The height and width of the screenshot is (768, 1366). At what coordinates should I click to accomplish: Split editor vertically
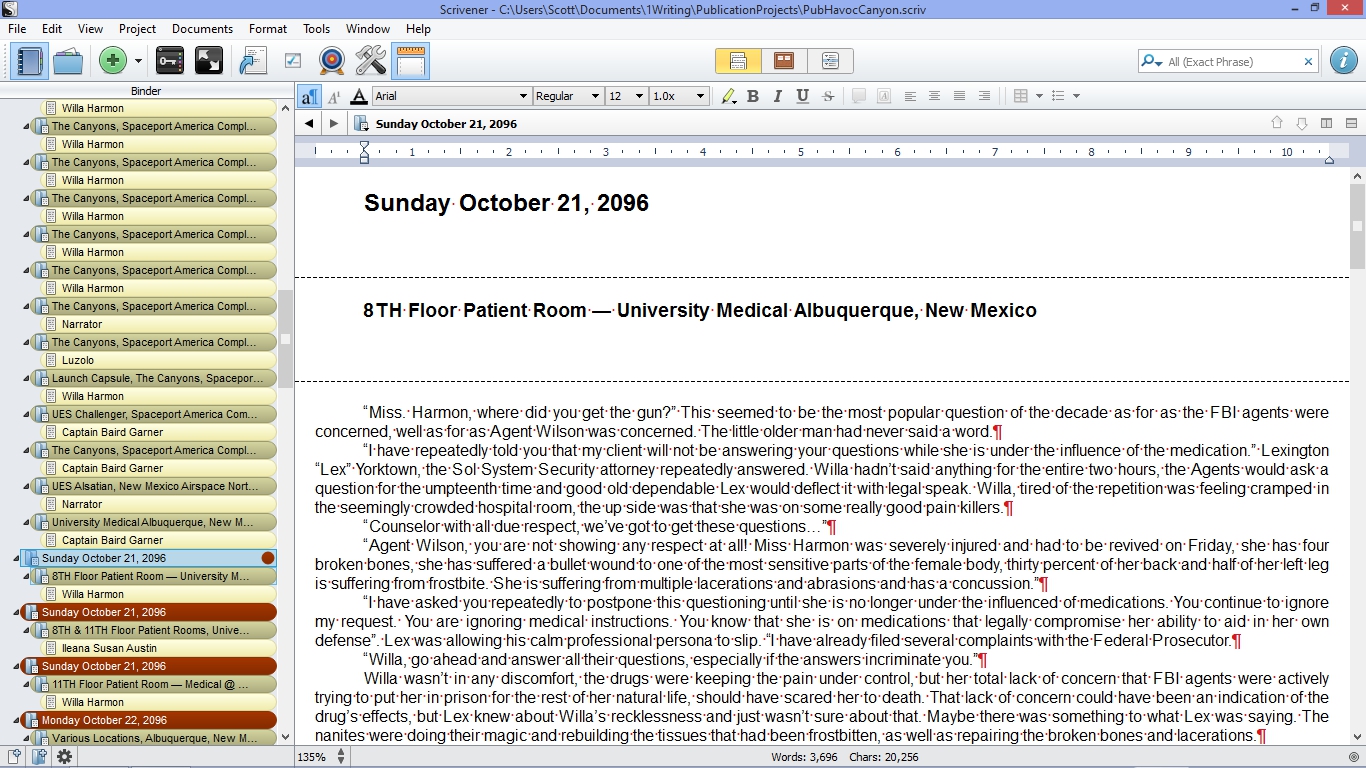pos(1326,124)
